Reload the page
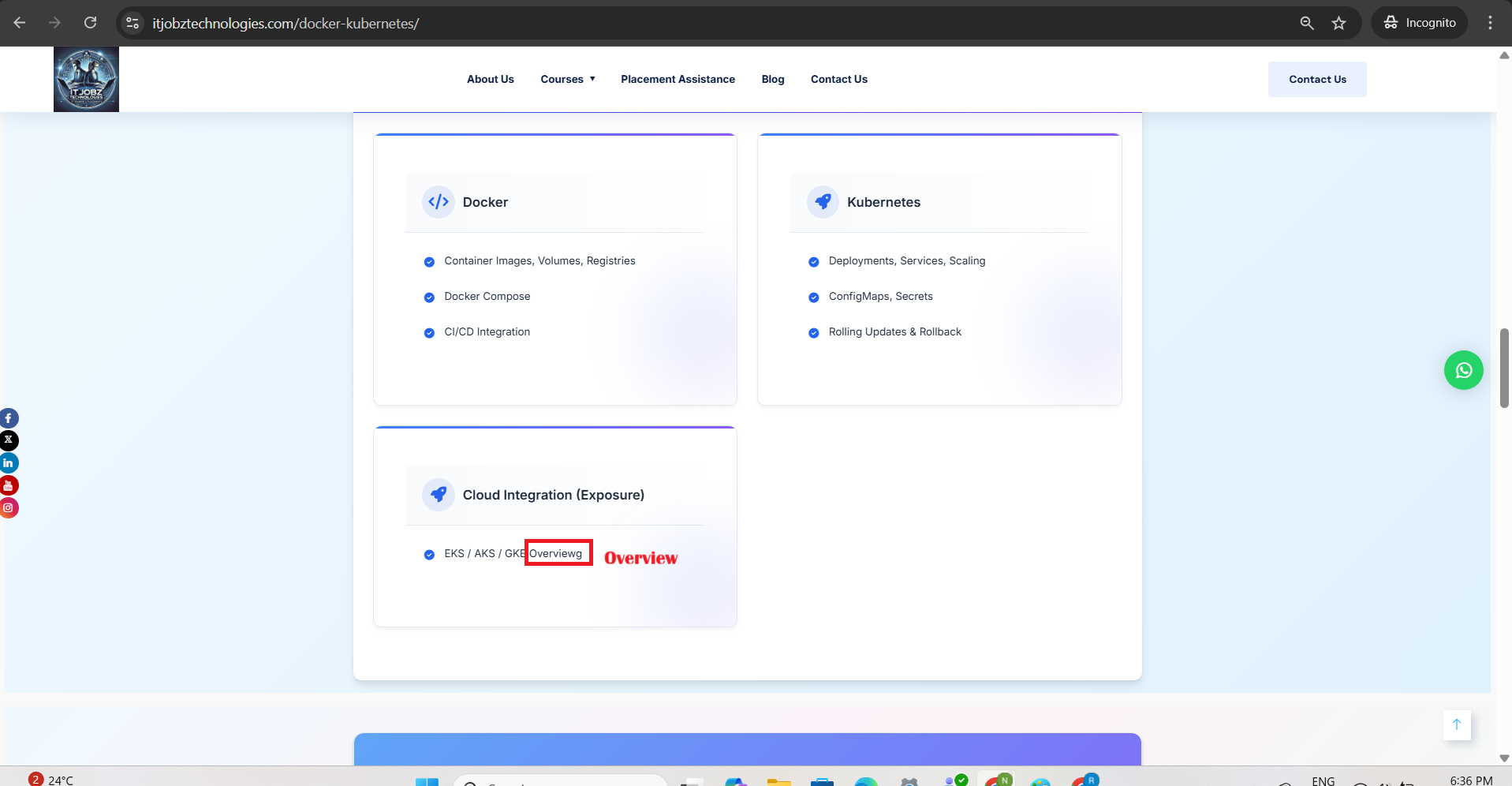The width and height of the screenshot is (1512, 786). [x=91, y=23]
